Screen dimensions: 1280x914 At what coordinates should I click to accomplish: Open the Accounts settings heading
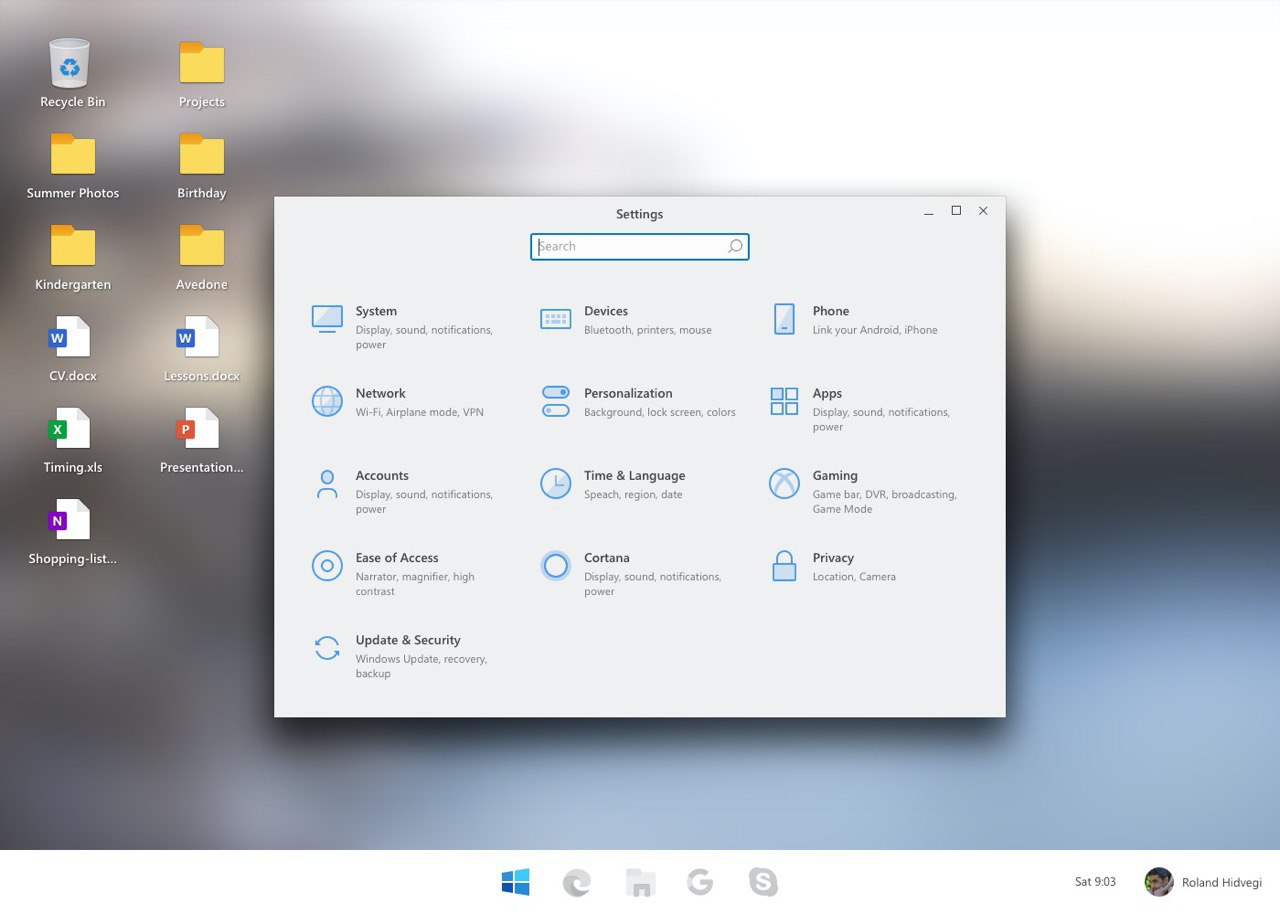click(x=382, y=476)
